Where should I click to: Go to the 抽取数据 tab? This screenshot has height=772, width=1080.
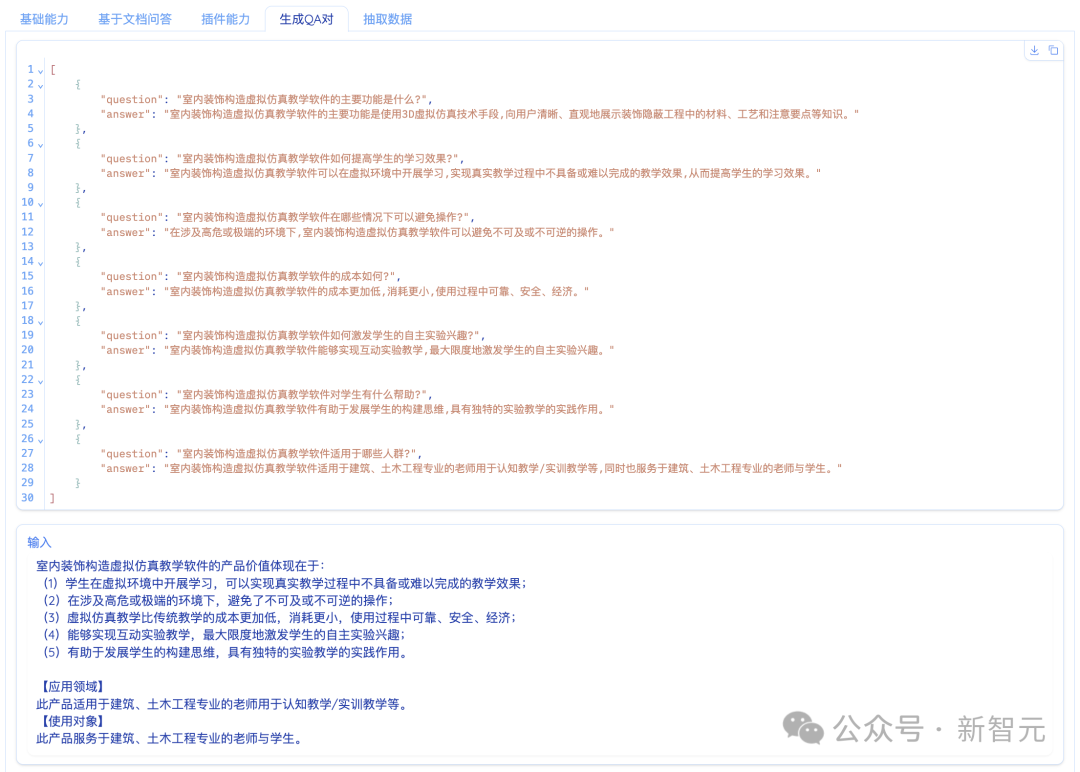[x=387, y=19]
